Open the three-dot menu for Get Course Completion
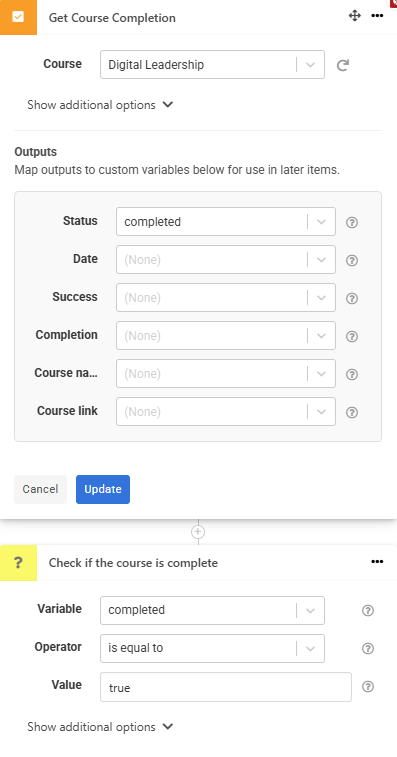This screenshot has width=397, height=757. pos(377,16)
